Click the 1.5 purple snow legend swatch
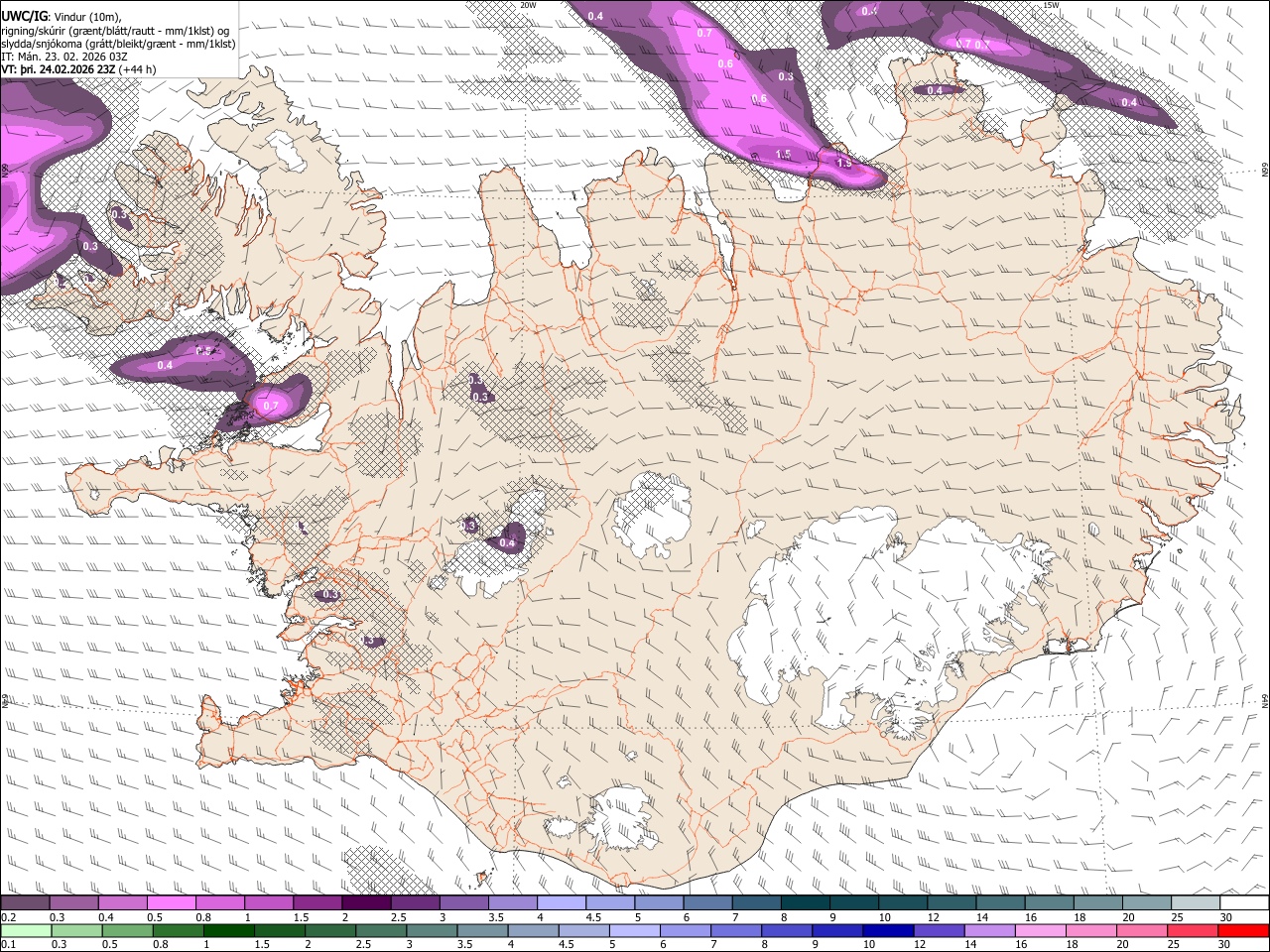This screenshot has width=1270, height=952. click(x=317, y=903)
